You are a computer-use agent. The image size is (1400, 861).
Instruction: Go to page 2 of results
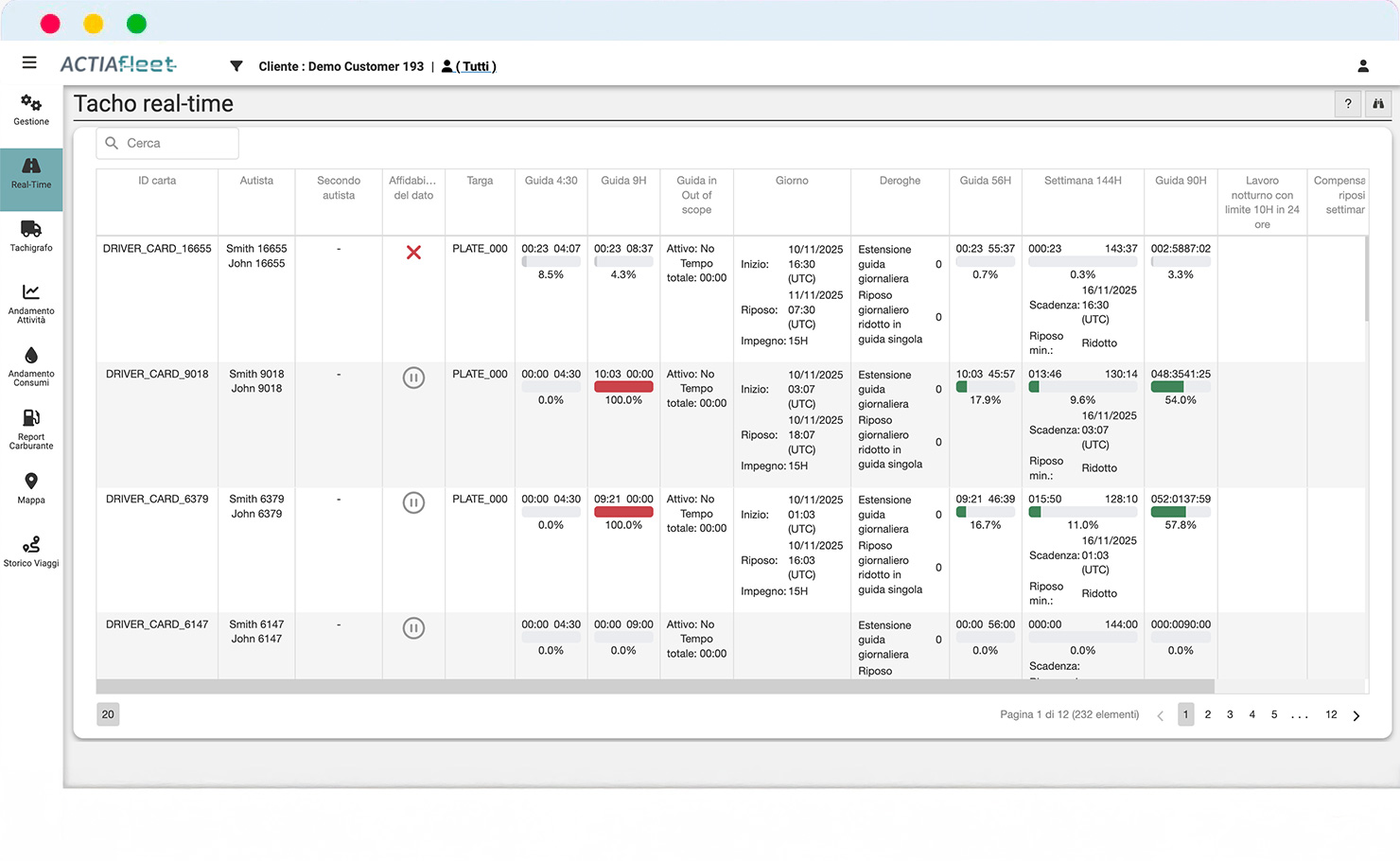[1208, 714]
